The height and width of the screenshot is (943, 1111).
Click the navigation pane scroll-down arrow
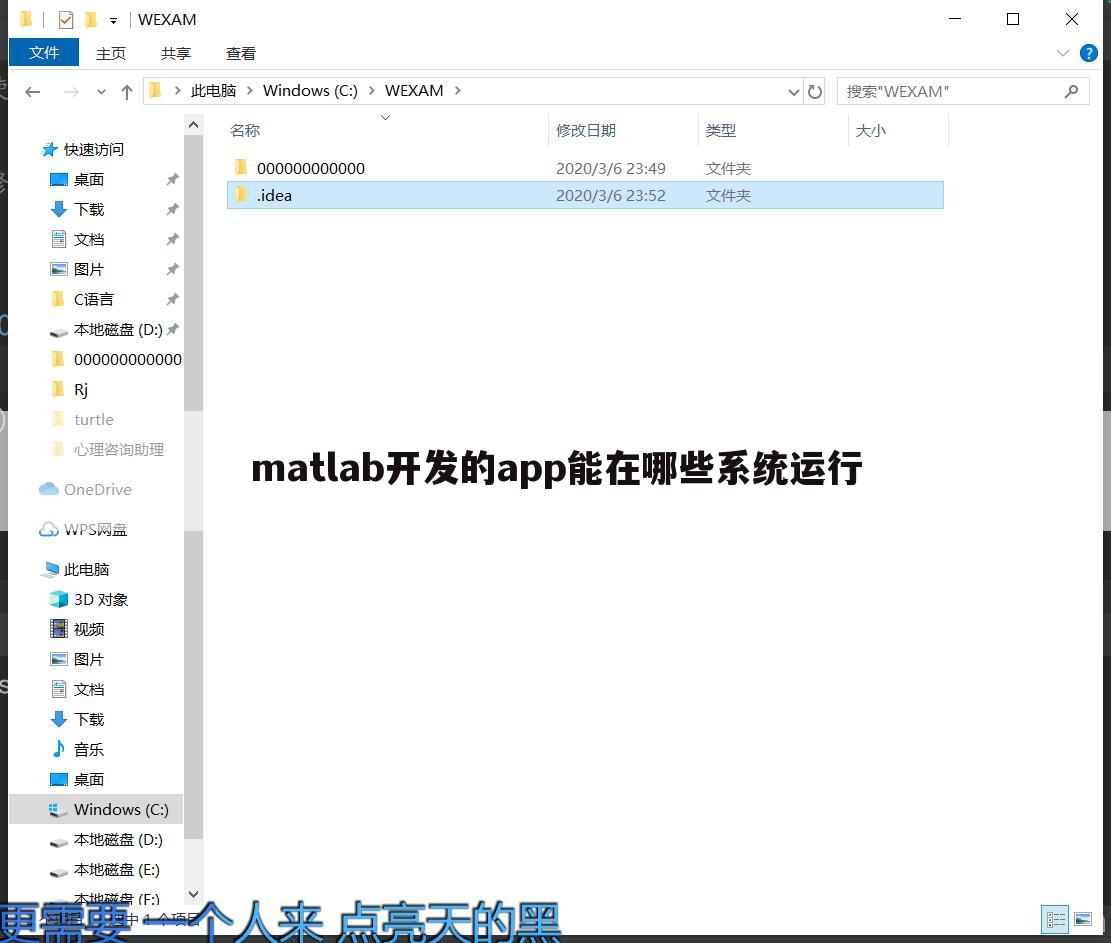click(193, 895)
